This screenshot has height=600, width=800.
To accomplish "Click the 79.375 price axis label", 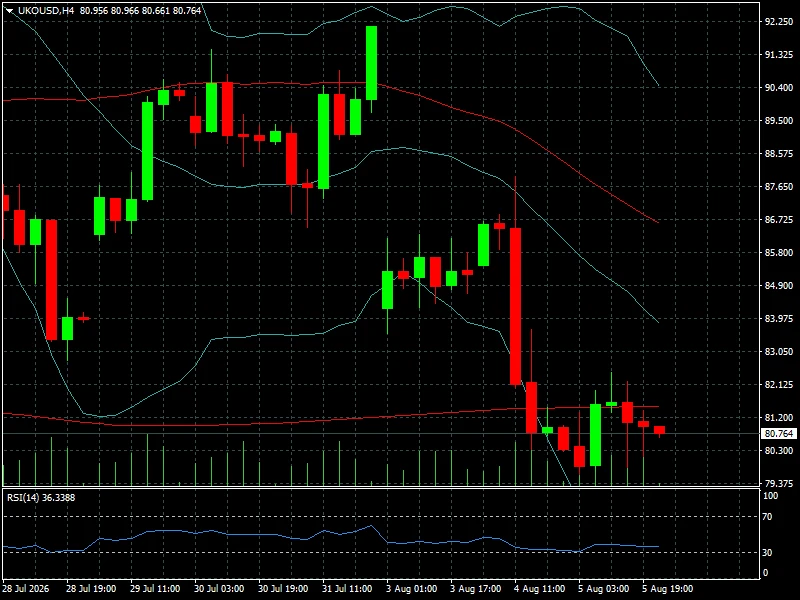I will pos(779,483).
